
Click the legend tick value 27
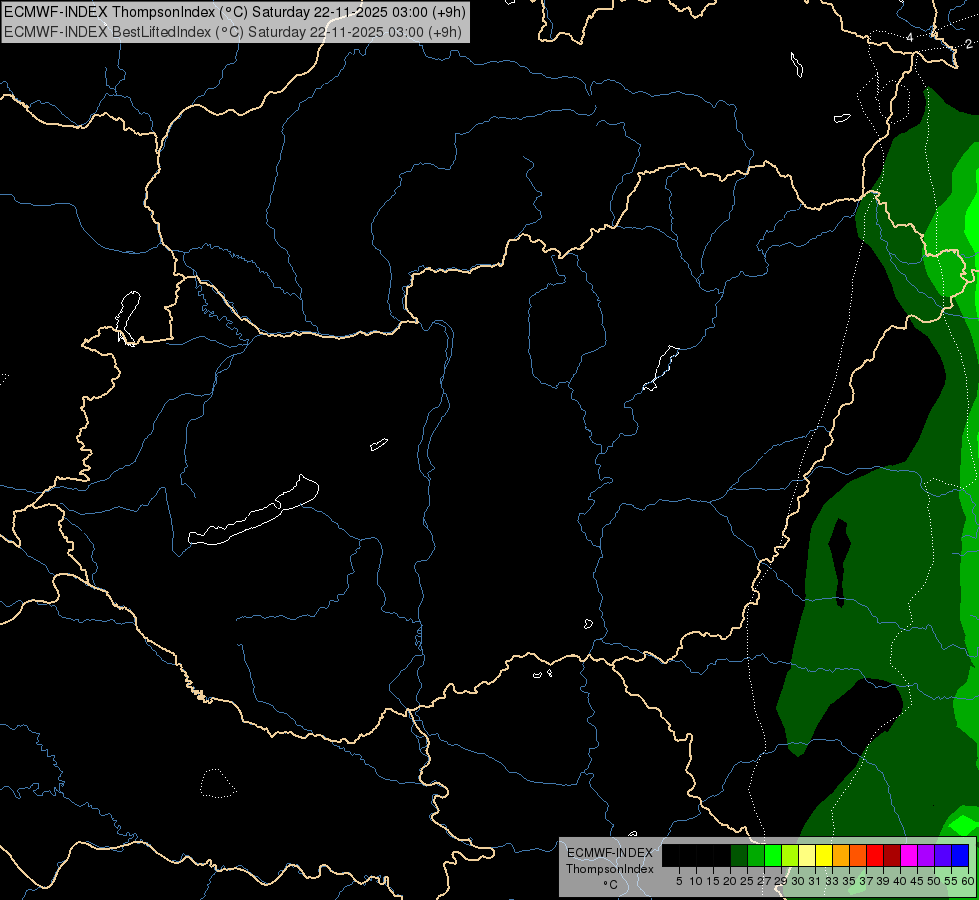[x=764, y=881]
